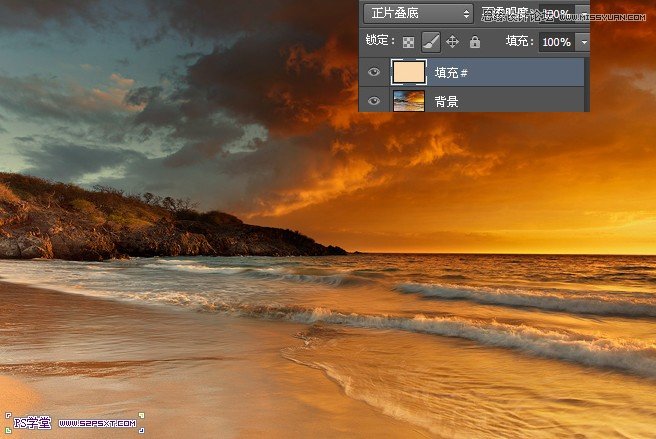Select the peach fill layer color swatch
The image size is (656, 439).
[408, 72]
